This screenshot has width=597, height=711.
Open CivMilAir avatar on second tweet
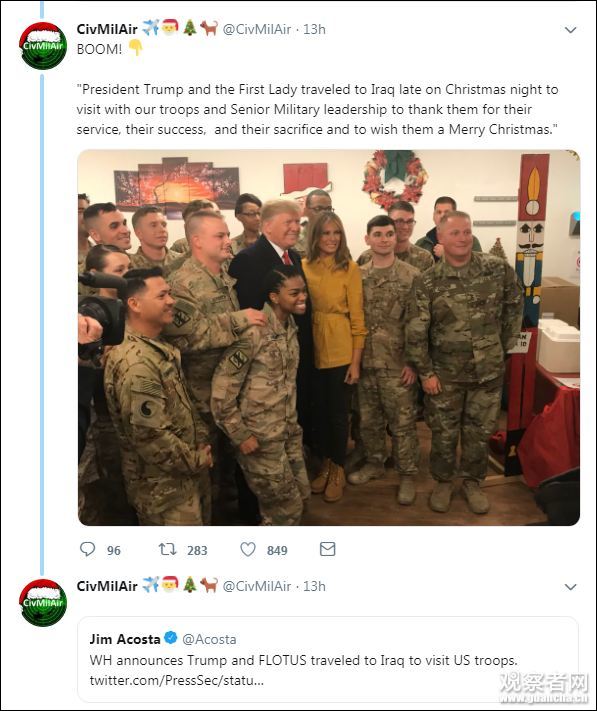click(x=43, y=602)
